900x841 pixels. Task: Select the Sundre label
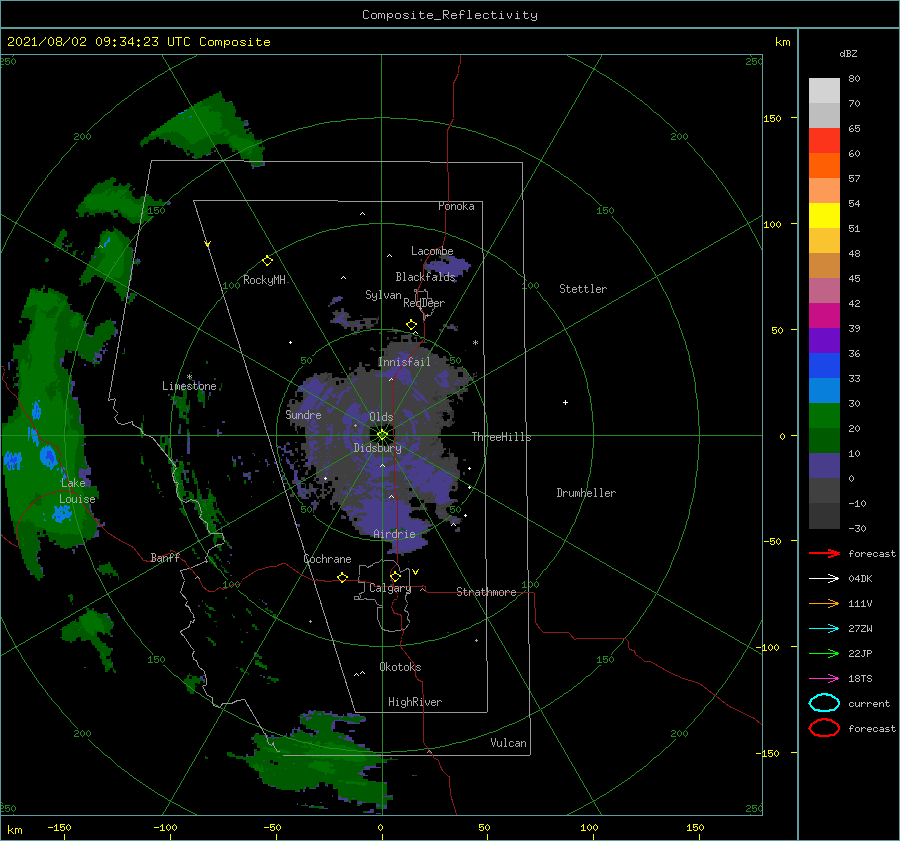pyautogui.click(x=303, y=414)
